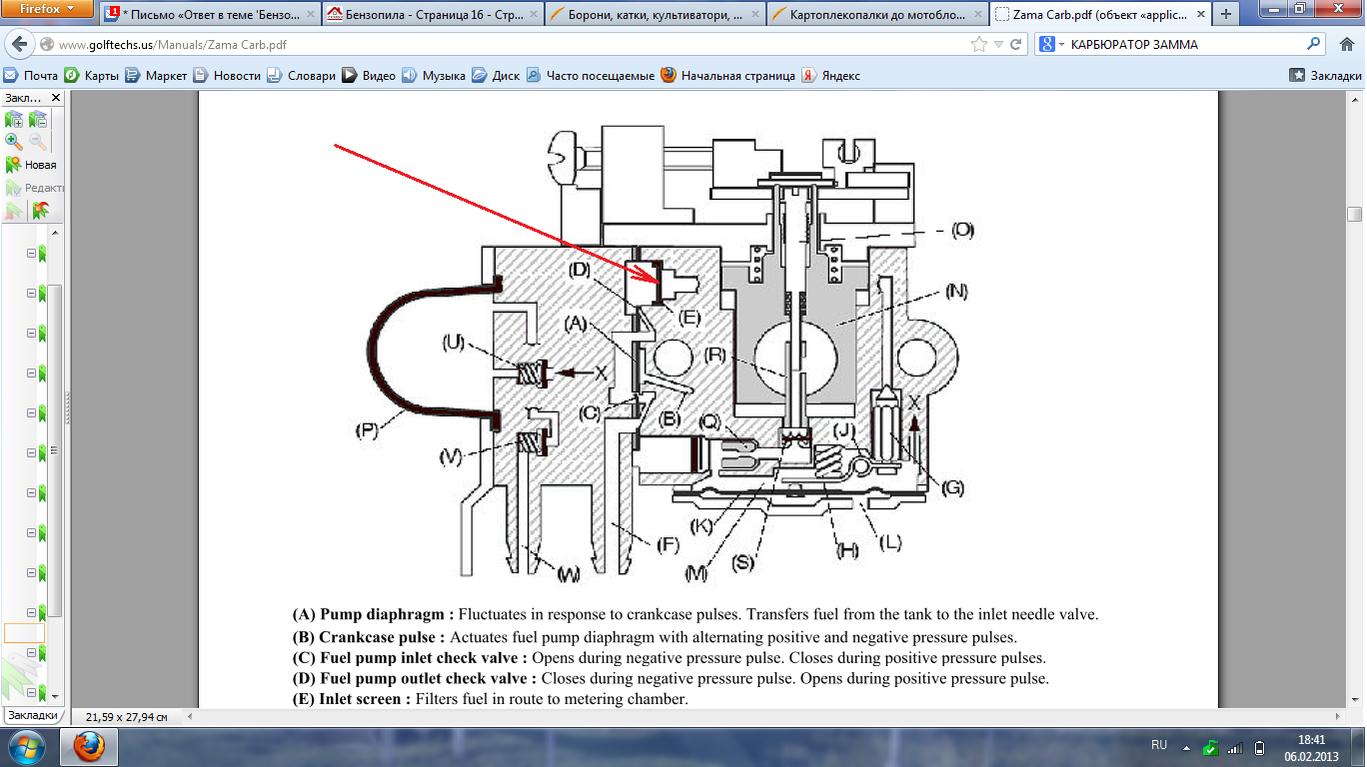Collapse the third bookmark tree node
Screen dimensions: 1367x767
(x=31, y=334)
